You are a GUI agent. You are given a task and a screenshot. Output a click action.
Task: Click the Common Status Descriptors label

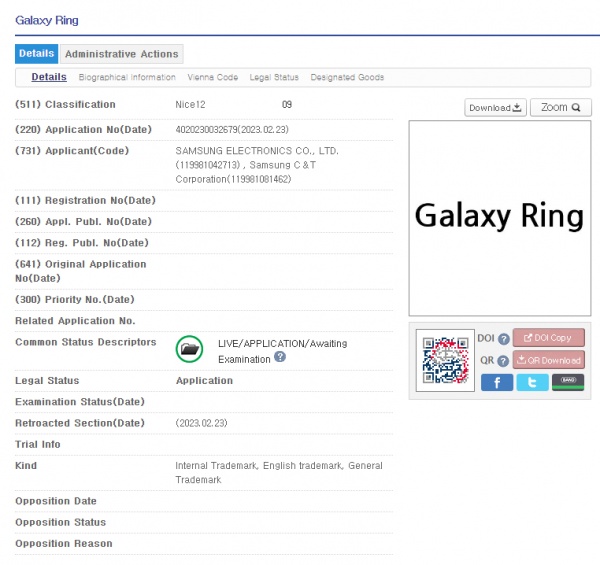click(x=86, y=342)
